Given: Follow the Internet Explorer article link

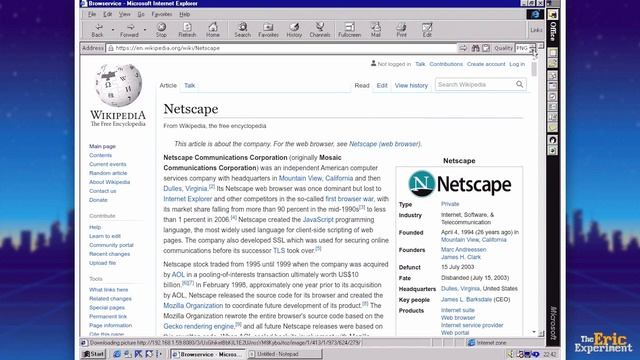Looking at the screenshot, I should 188,199.
